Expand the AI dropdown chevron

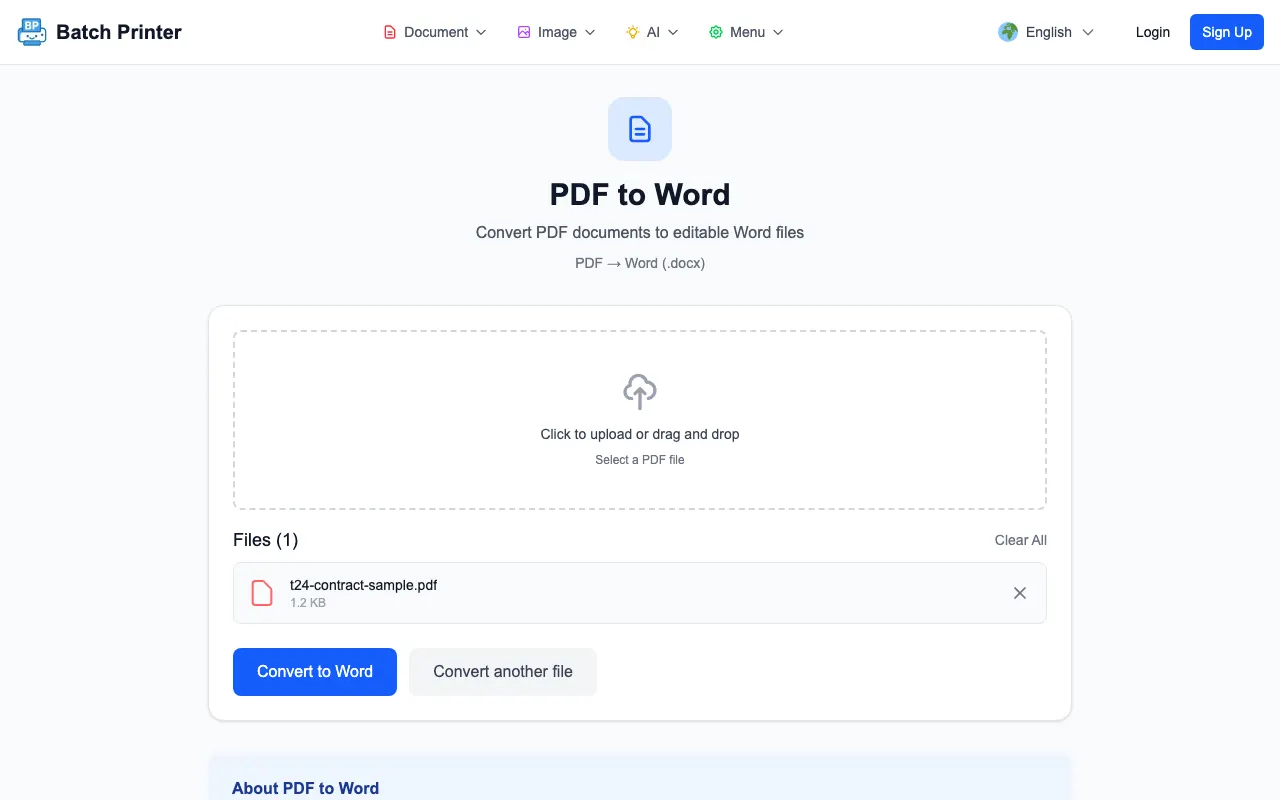pyautogui.click(x=673, y=32)
